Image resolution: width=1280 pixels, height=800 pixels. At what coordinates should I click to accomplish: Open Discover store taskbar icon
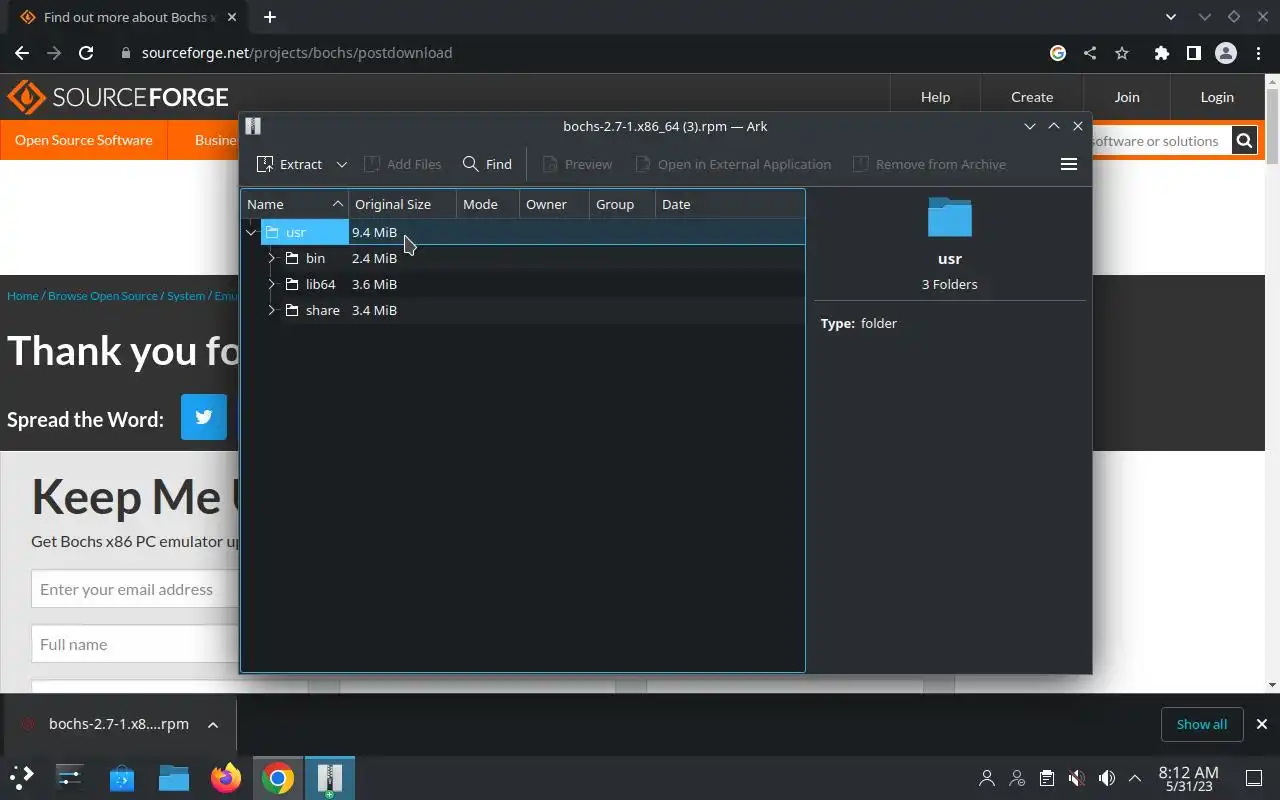point(122,777)
